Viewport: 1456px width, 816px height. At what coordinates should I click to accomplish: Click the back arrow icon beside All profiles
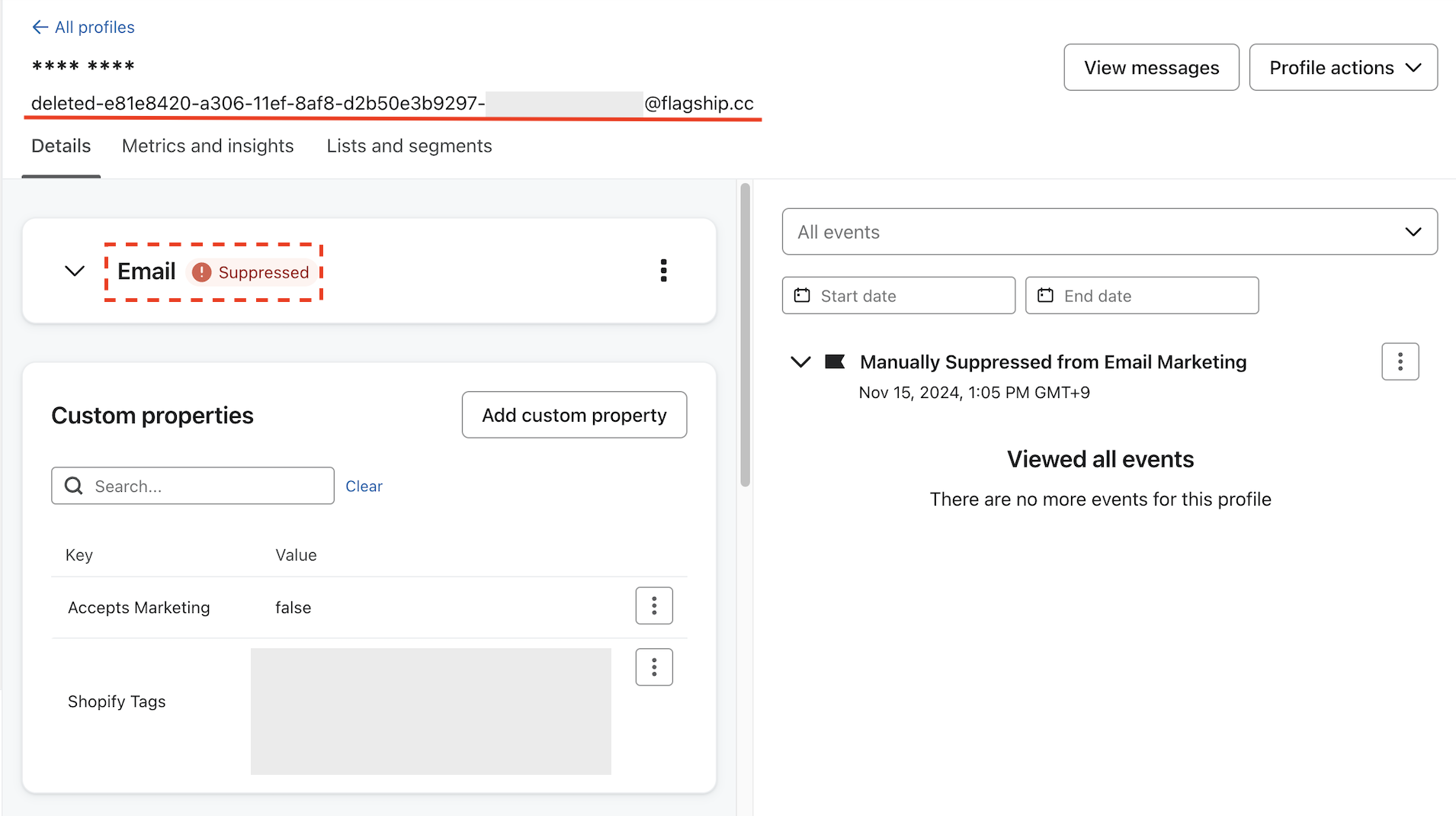tap(40, 27)
